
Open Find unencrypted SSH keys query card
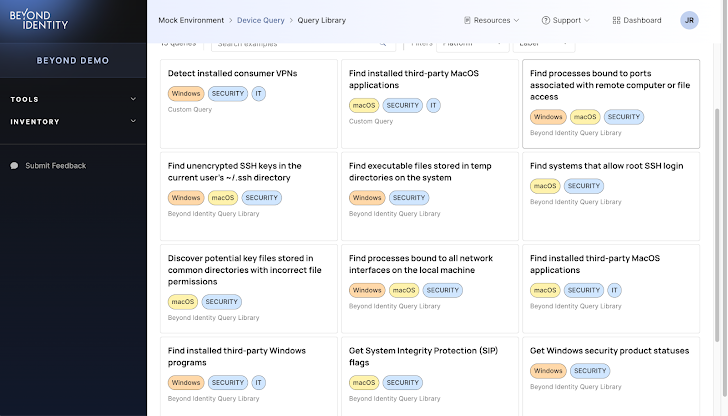249,196
